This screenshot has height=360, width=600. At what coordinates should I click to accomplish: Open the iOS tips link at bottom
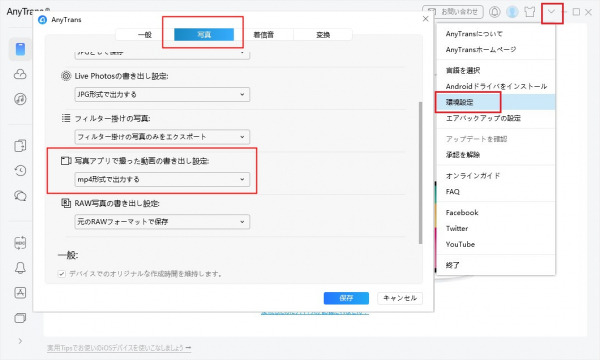click(x=119, y=348)
